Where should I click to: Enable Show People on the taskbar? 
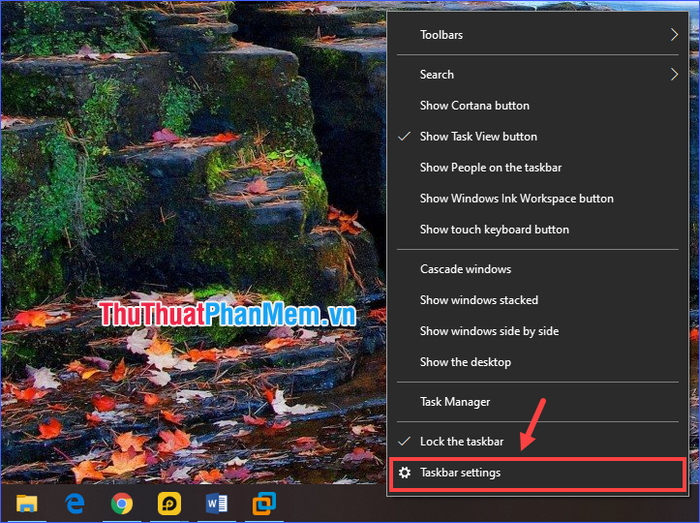click(538, 168)
